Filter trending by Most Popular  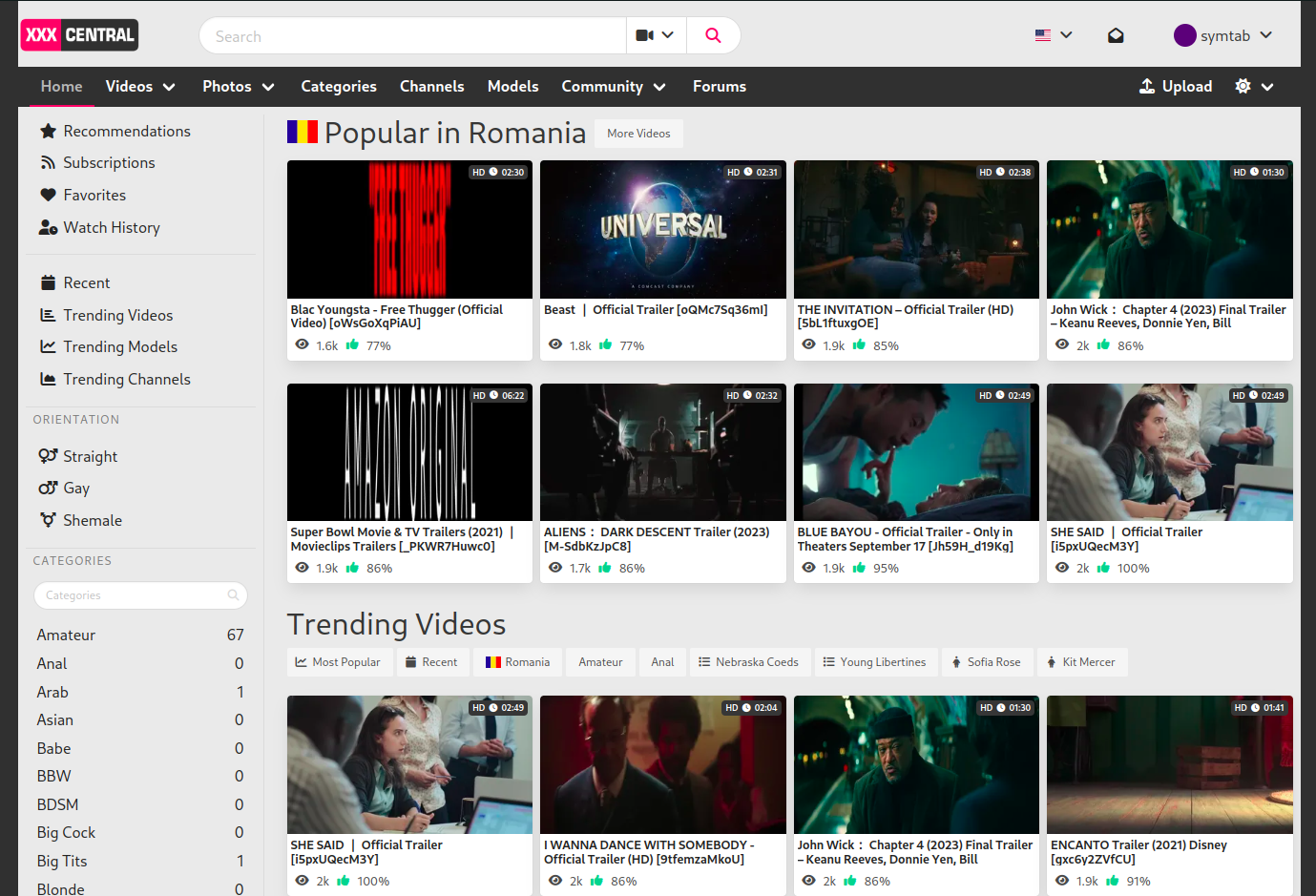pos(338,662)
